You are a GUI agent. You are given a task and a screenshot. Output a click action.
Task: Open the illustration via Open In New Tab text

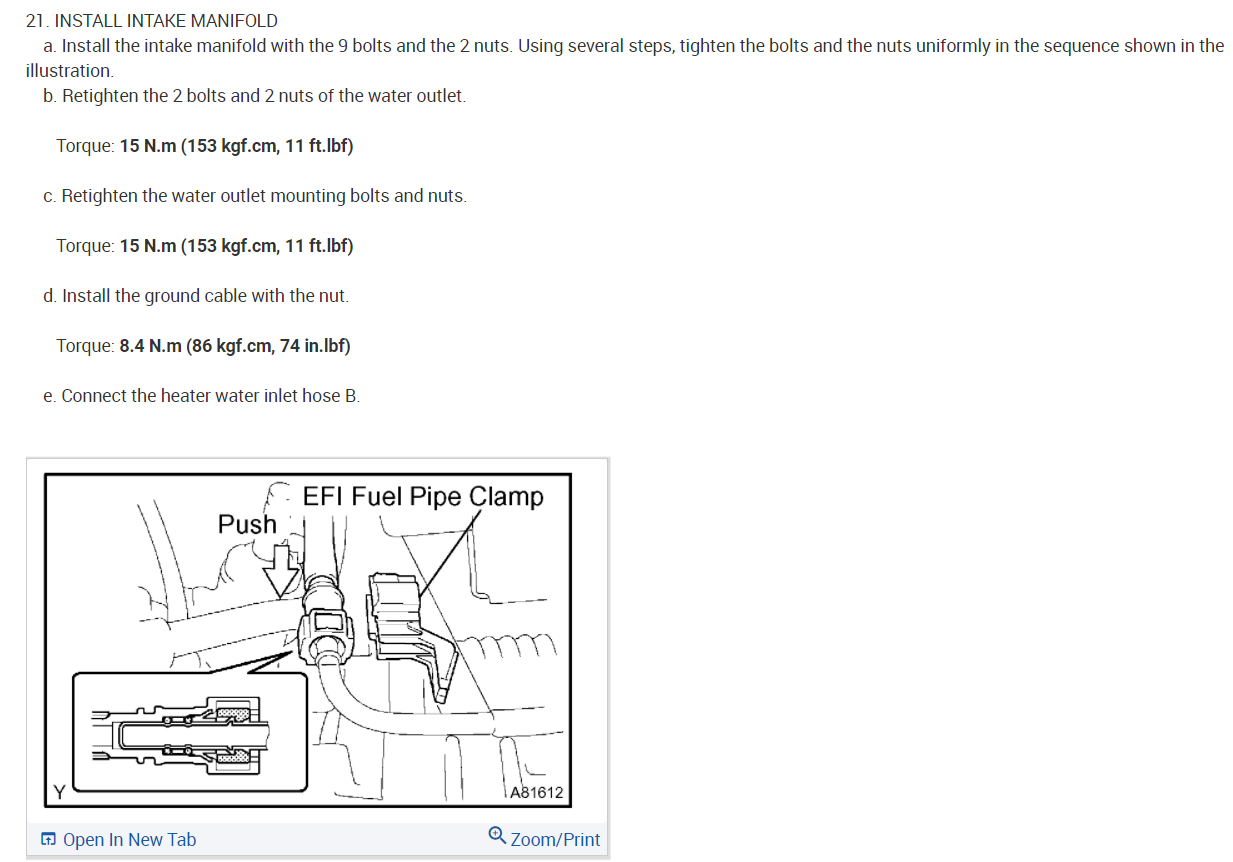[x=129, y=840]
